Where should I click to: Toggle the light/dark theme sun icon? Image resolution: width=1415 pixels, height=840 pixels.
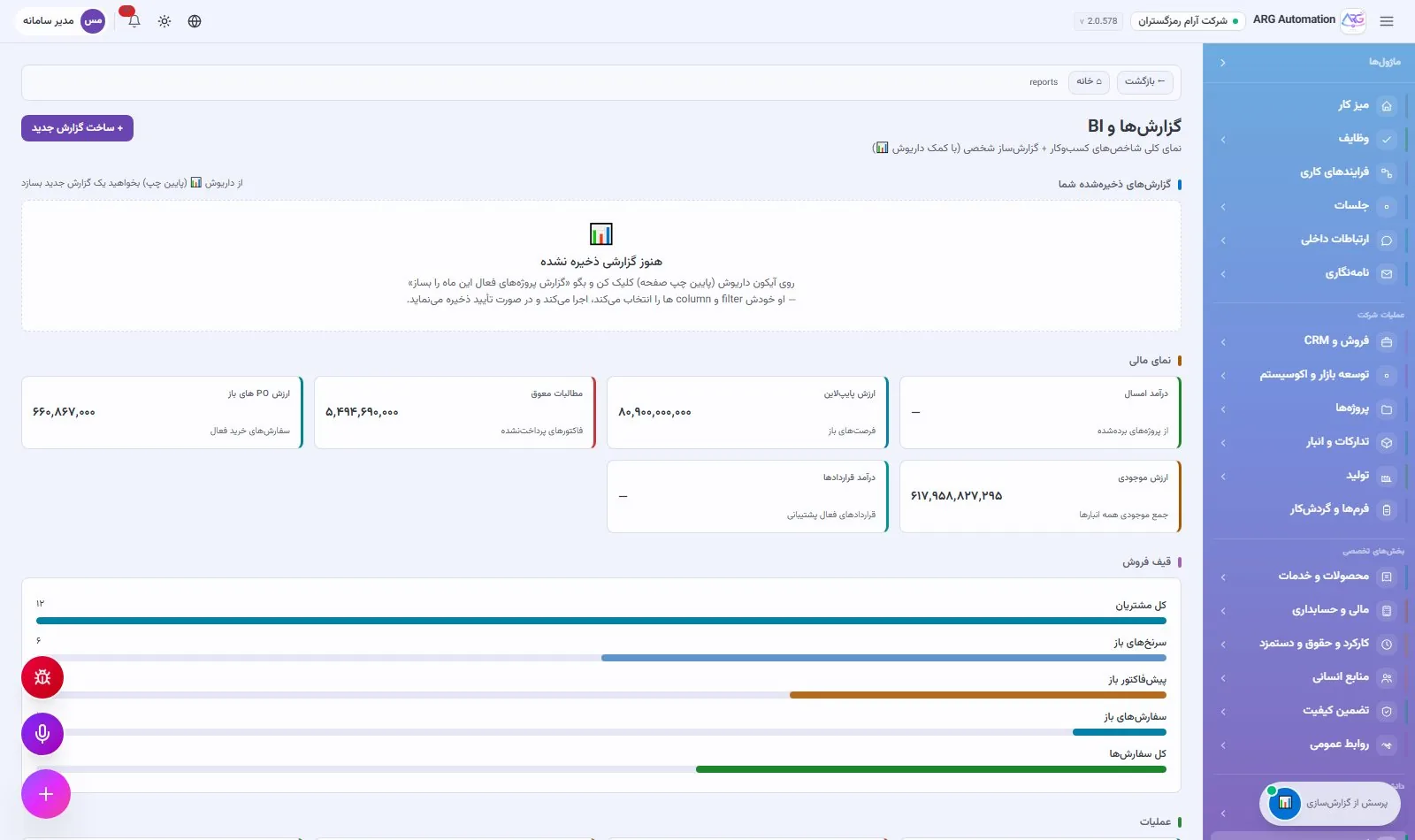[164, 21]
